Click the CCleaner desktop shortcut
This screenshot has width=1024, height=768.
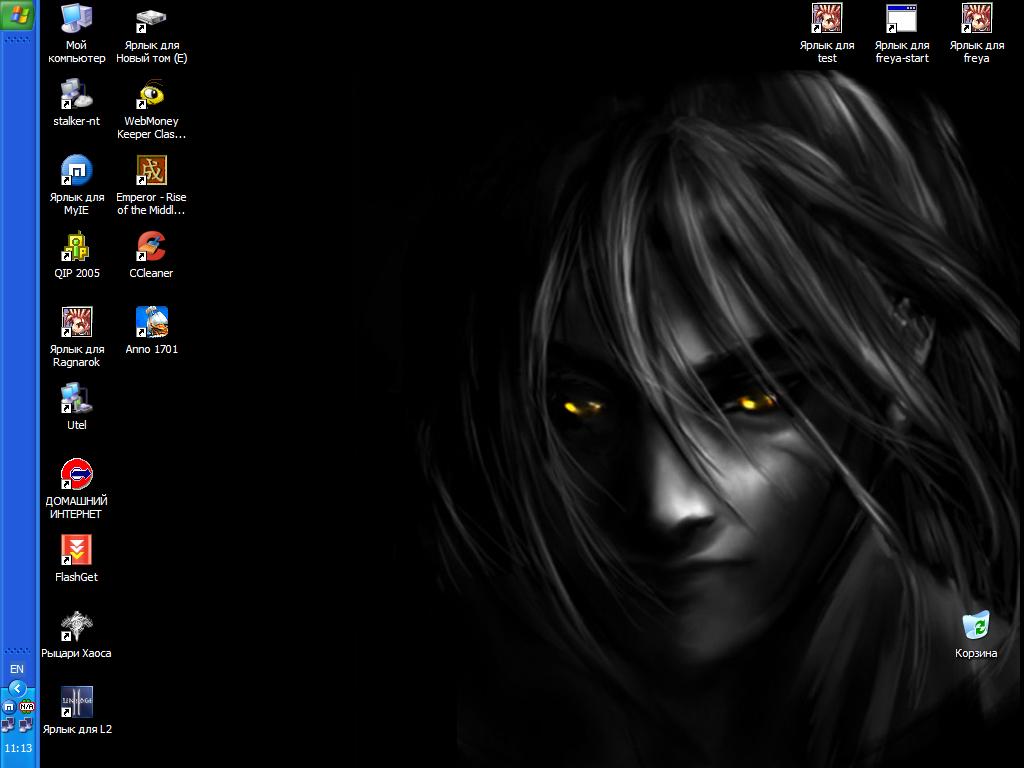[x=152, y=255]
